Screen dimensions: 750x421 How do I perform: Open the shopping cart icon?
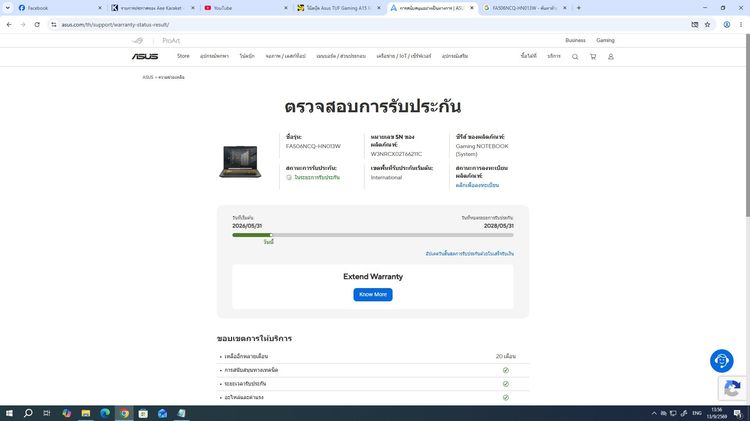[593, 56]
